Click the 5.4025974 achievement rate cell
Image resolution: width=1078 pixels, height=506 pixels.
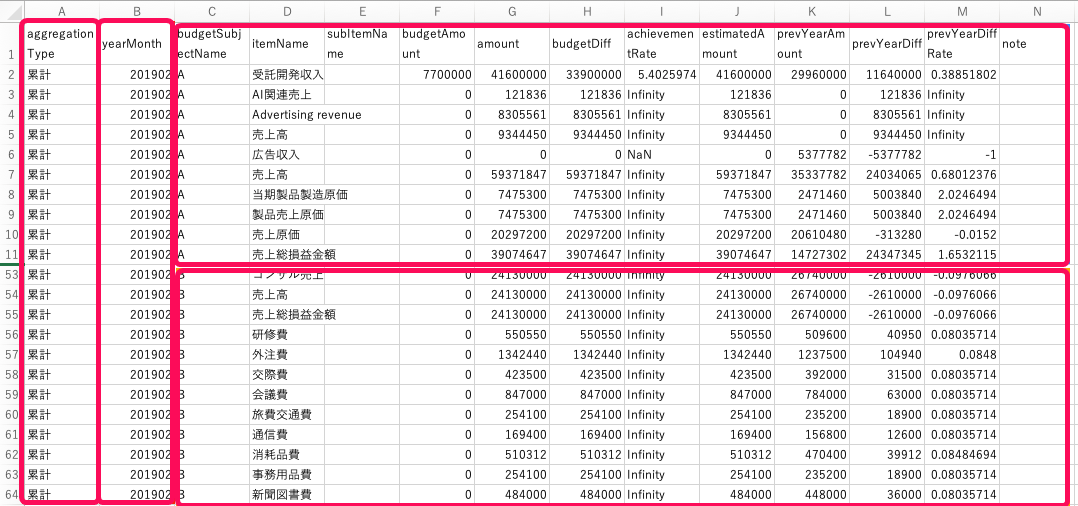click(661, 75)
